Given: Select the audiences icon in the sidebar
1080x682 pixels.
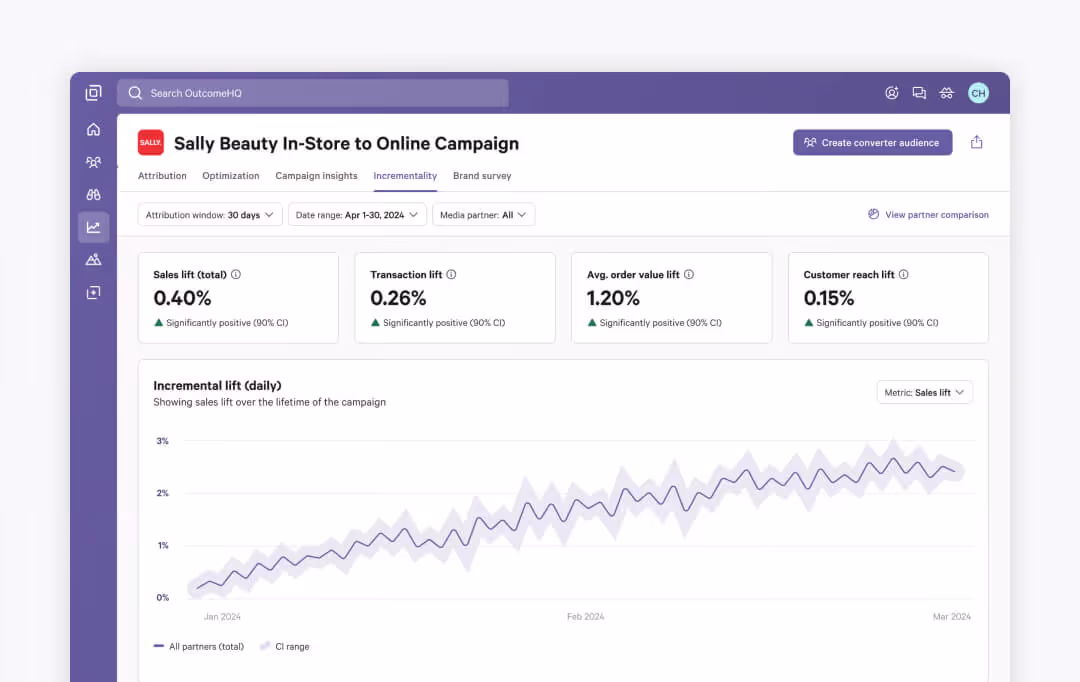Looking at the screenshot, I should click(93, 161).
